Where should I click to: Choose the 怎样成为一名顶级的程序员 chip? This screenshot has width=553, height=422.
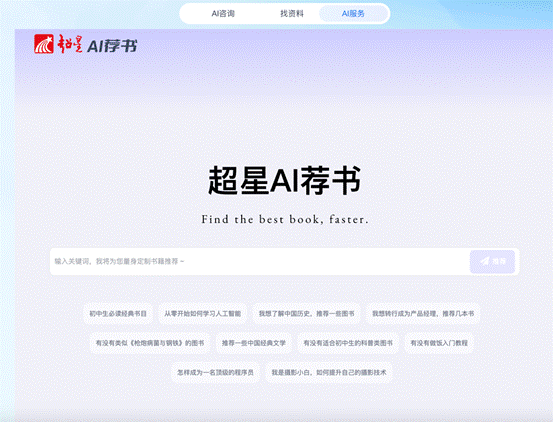215,372
